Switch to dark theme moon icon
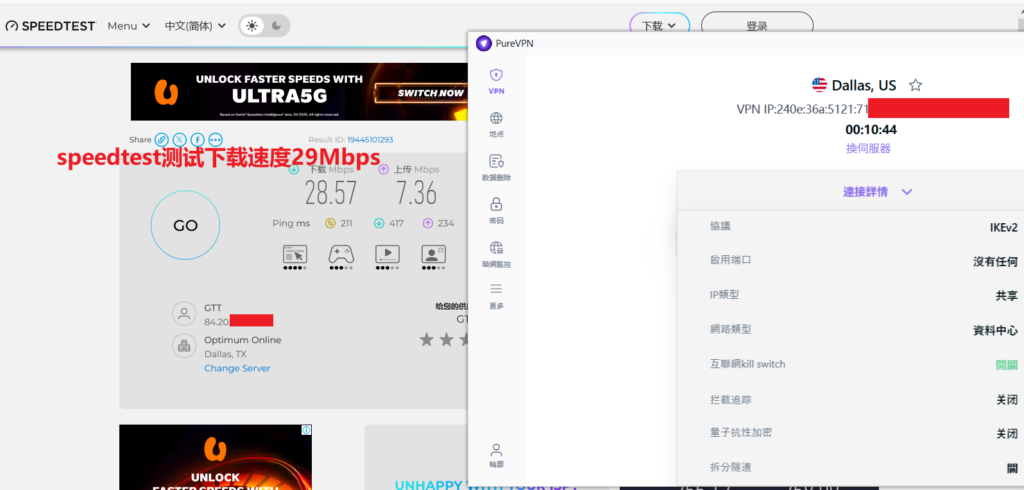The width and height of the screenshot is (1024, 490). (276, 26)
